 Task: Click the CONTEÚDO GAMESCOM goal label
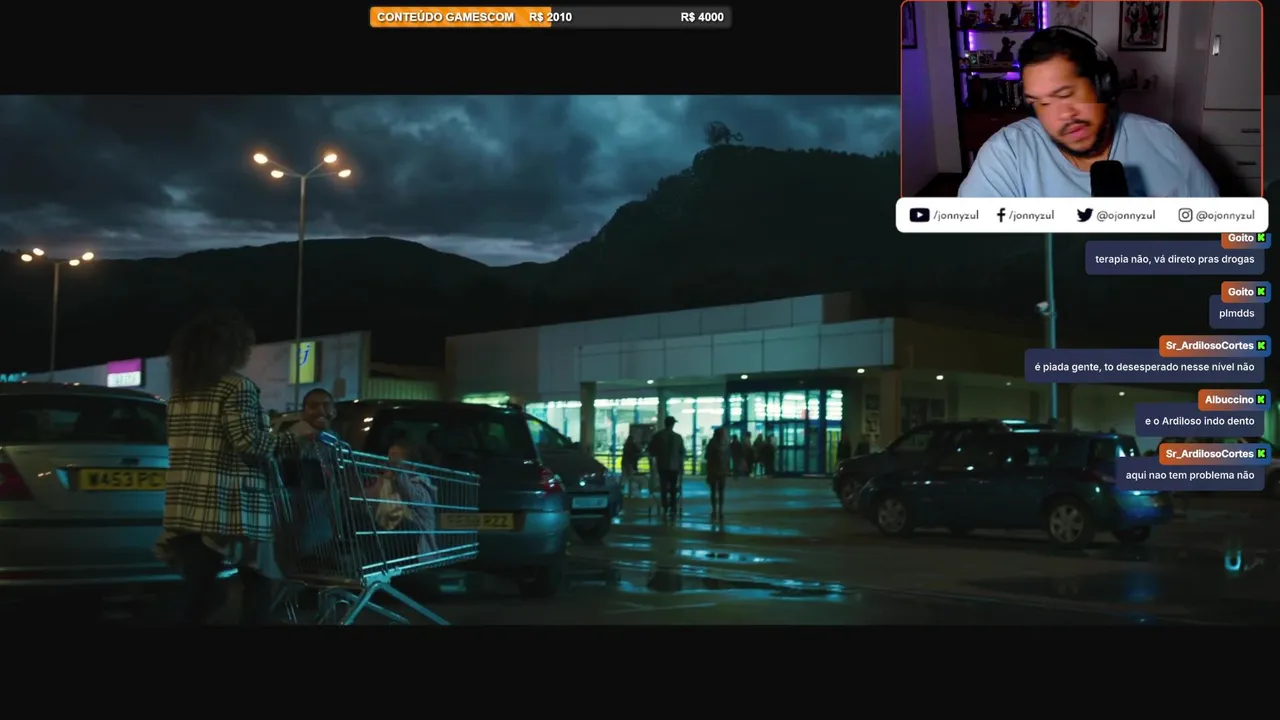[445, 17]
